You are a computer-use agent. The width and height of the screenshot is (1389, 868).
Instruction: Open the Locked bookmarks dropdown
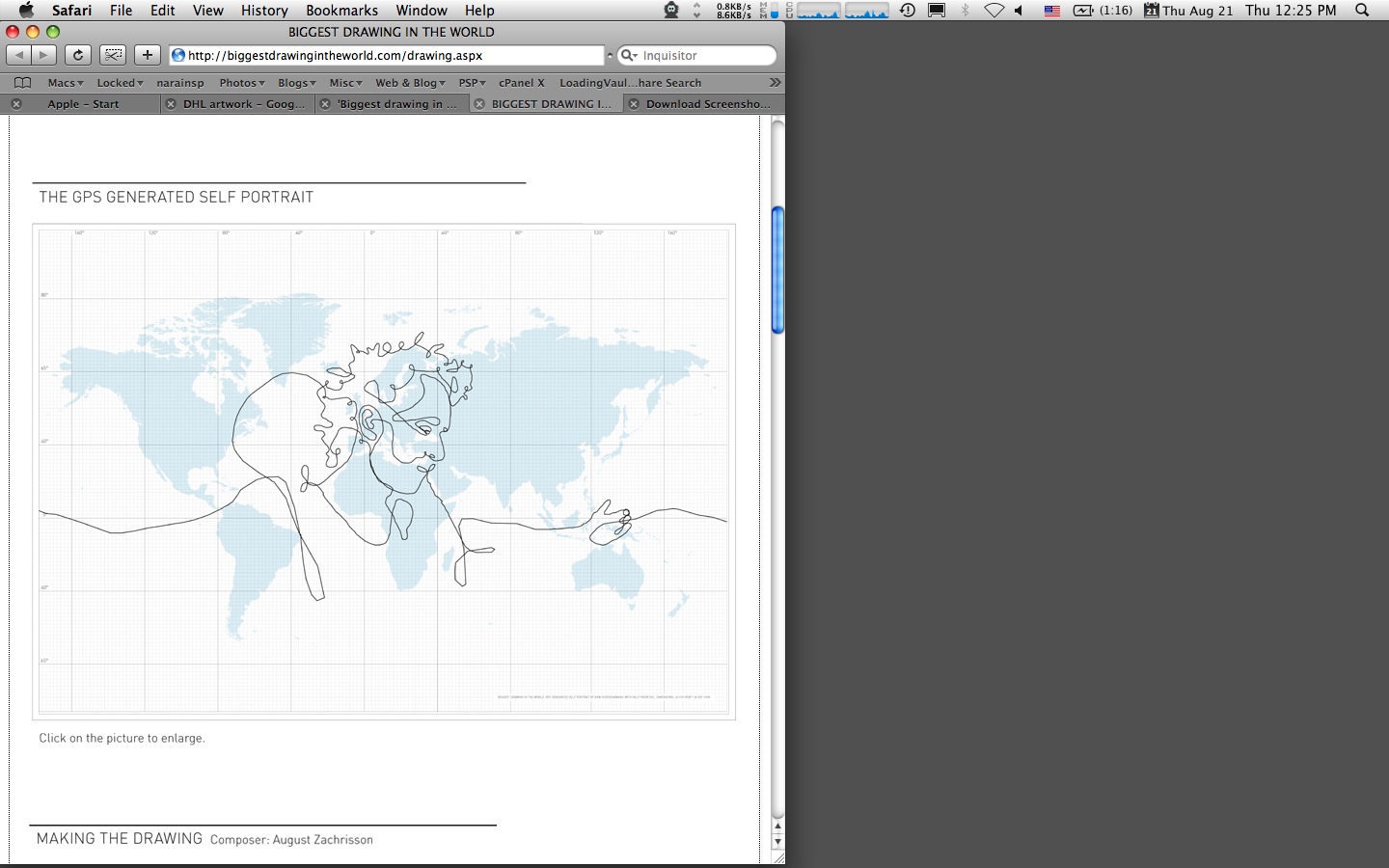coord(120,83)
